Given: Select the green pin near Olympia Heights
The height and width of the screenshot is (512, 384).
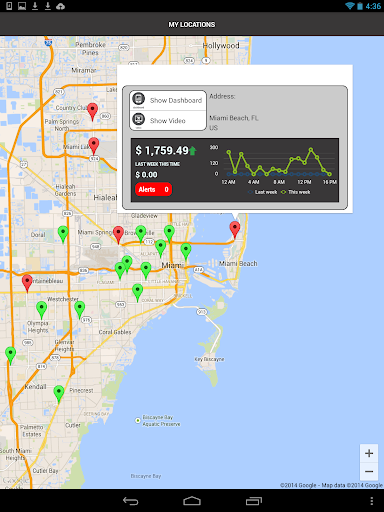Looking at the screenshot, I should pos(41,310).
